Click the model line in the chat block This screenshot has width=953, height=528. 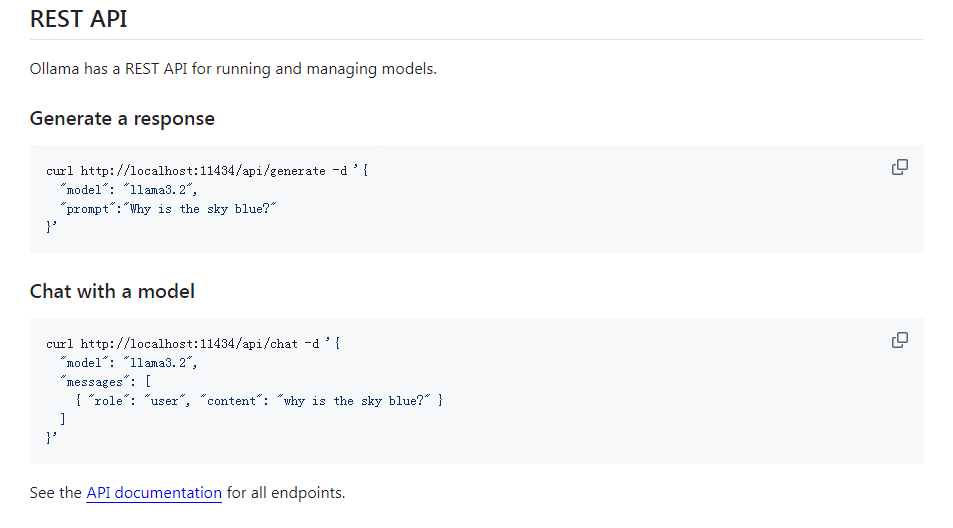pyautogui.click(x=130, y=363)
